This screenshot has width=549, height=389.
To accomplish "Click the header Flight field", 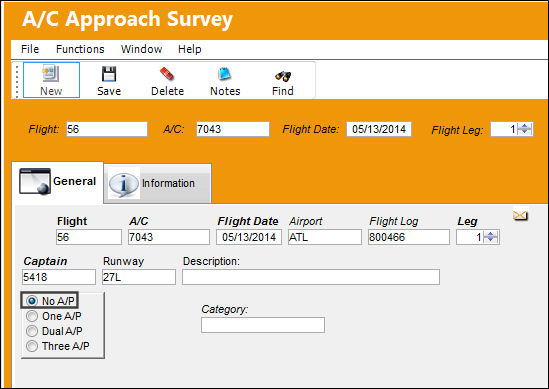I will 107,129.
